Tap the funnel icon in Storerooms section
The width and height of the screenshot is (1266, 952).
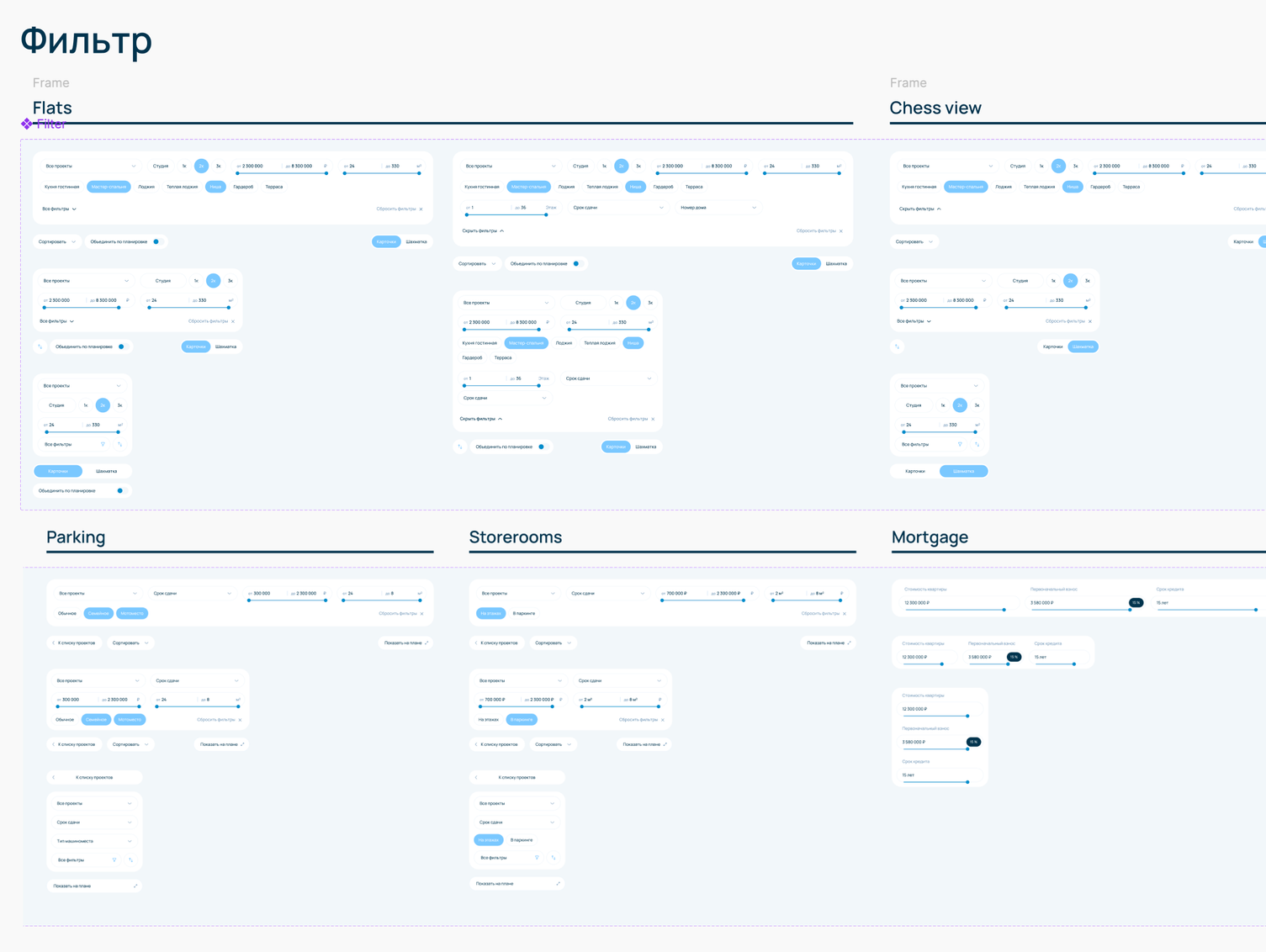click(537, 858)
